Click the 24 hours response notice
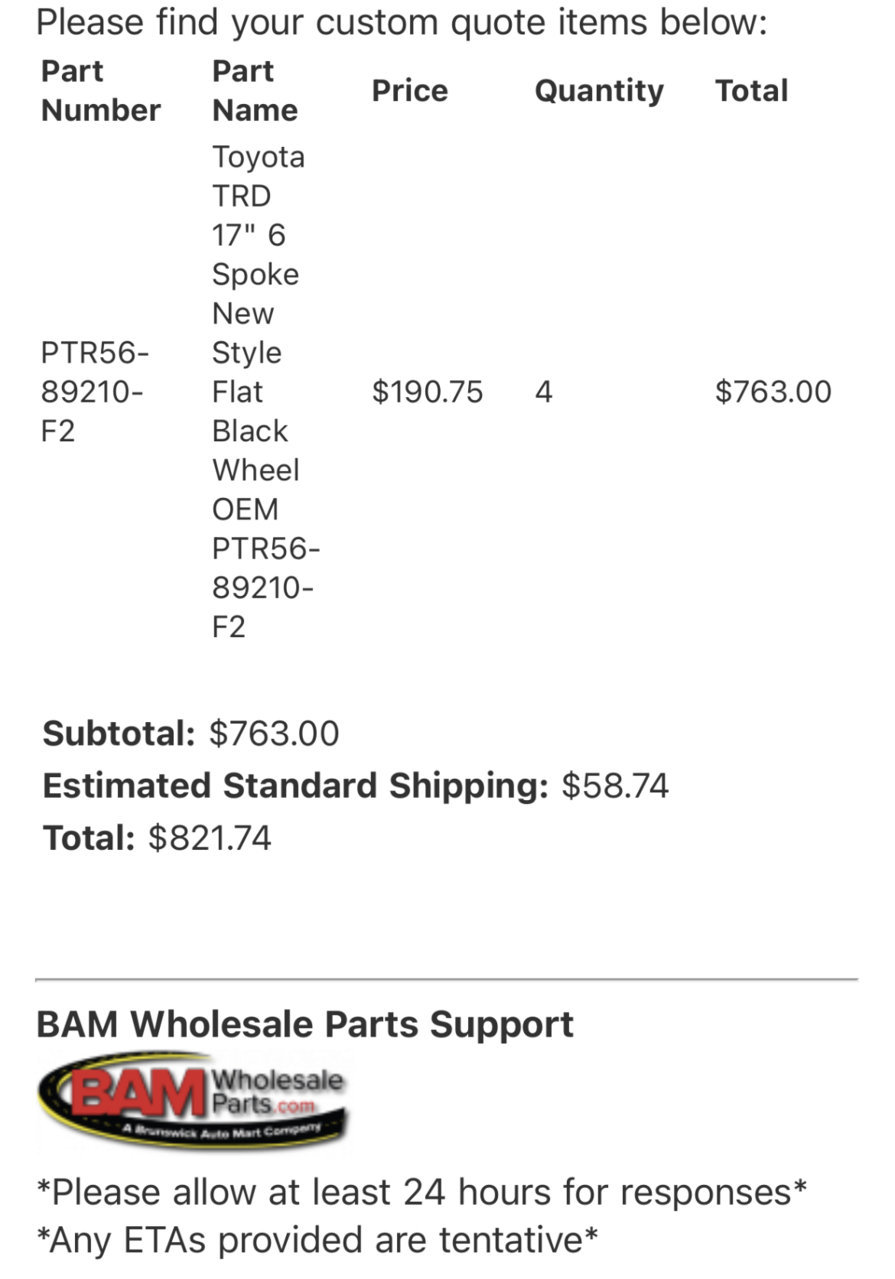Screen dimensions: 895x1279 click(422, 1192)
